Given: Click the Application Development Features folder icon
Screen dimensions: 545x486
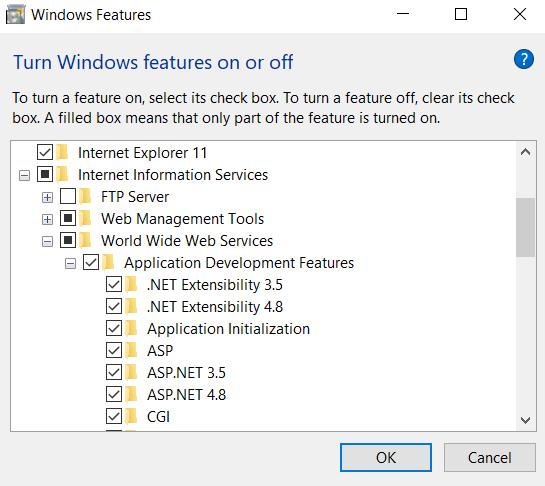Looking at the screenshot, I should pos(109,262).
